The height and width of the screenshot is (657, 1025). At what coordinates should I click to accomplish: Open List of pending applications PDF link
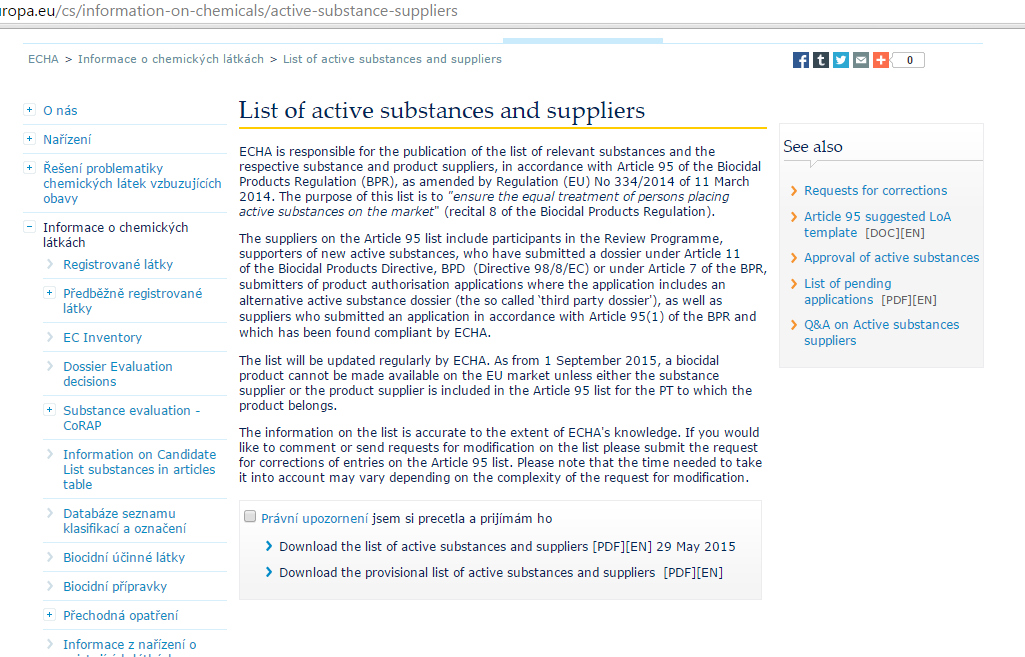(870, 292)
